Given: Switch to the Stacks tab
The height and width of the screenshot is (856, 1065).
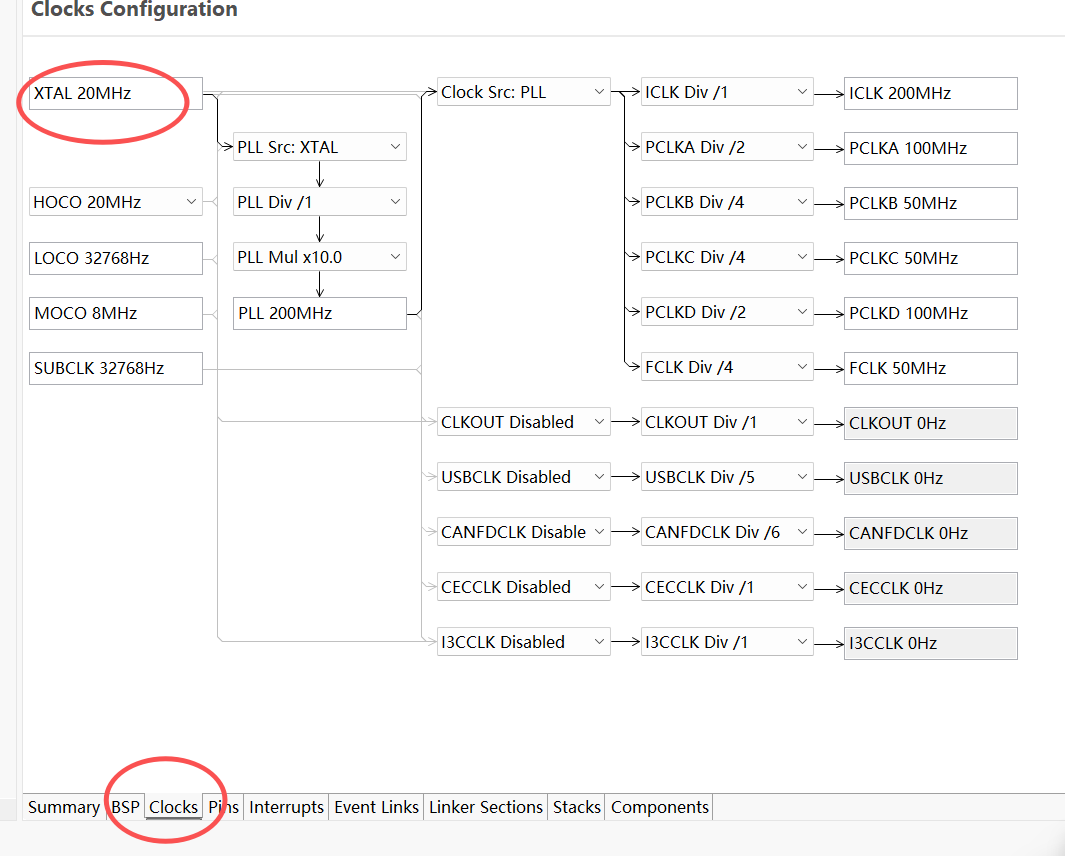Looking at the screenshot, I should point(577,807).
